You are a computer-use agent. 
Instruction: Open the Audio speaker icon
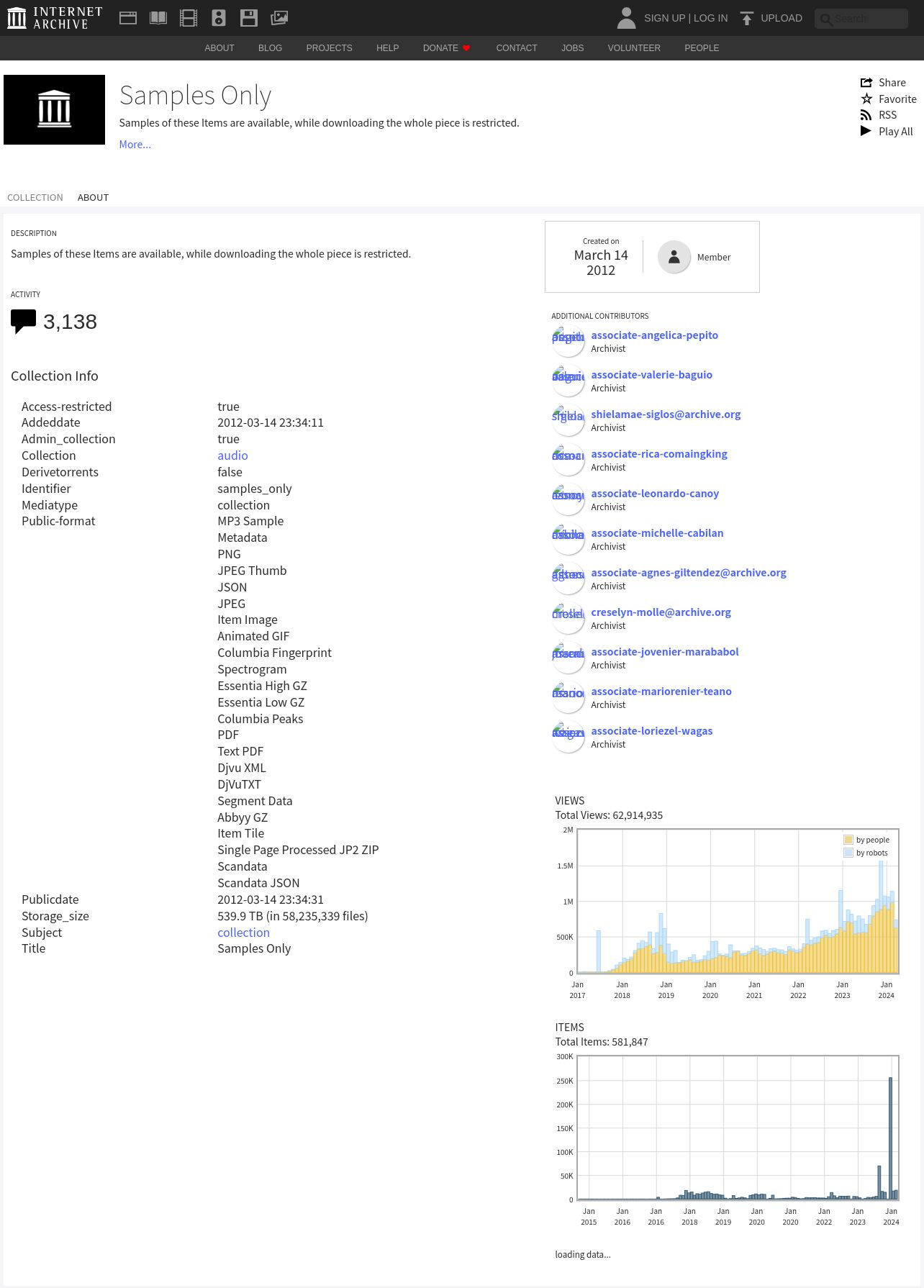[x=219, y=18]
